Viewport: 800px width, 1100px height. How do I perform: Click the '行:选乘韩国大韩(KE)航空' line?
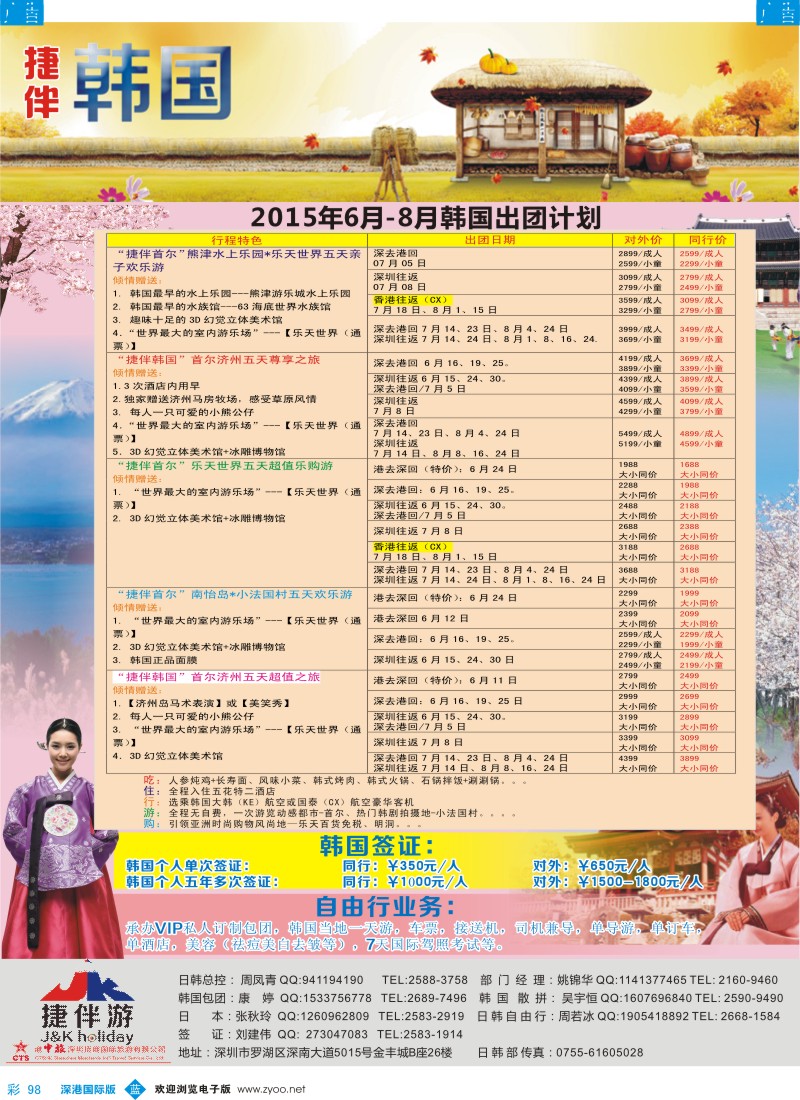(279, 802)
